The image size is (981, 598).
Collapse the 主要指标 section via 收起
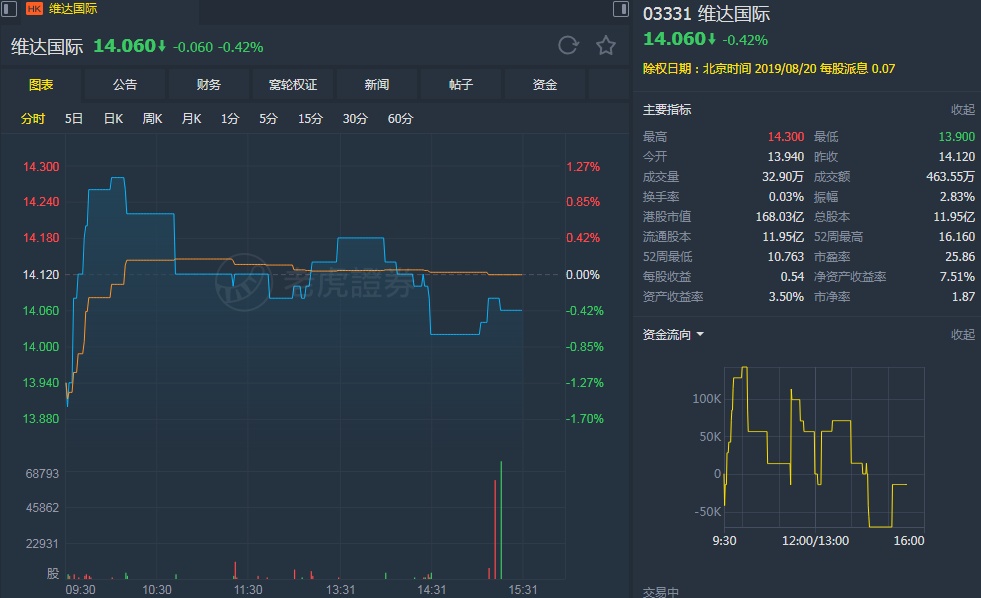(x=962, y=110)
